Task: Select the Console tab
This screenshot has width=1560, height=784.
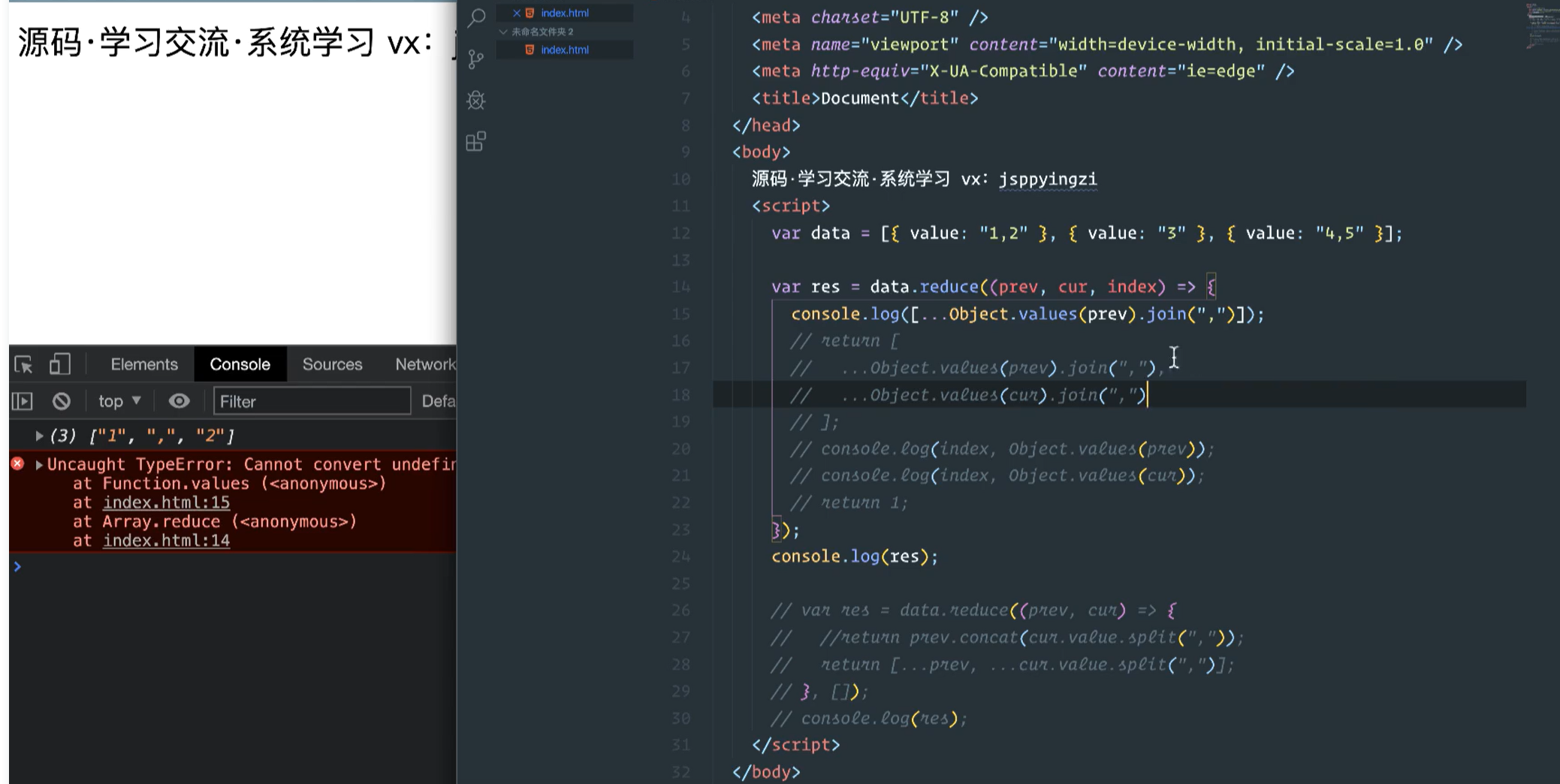Action: coord(240,364)
